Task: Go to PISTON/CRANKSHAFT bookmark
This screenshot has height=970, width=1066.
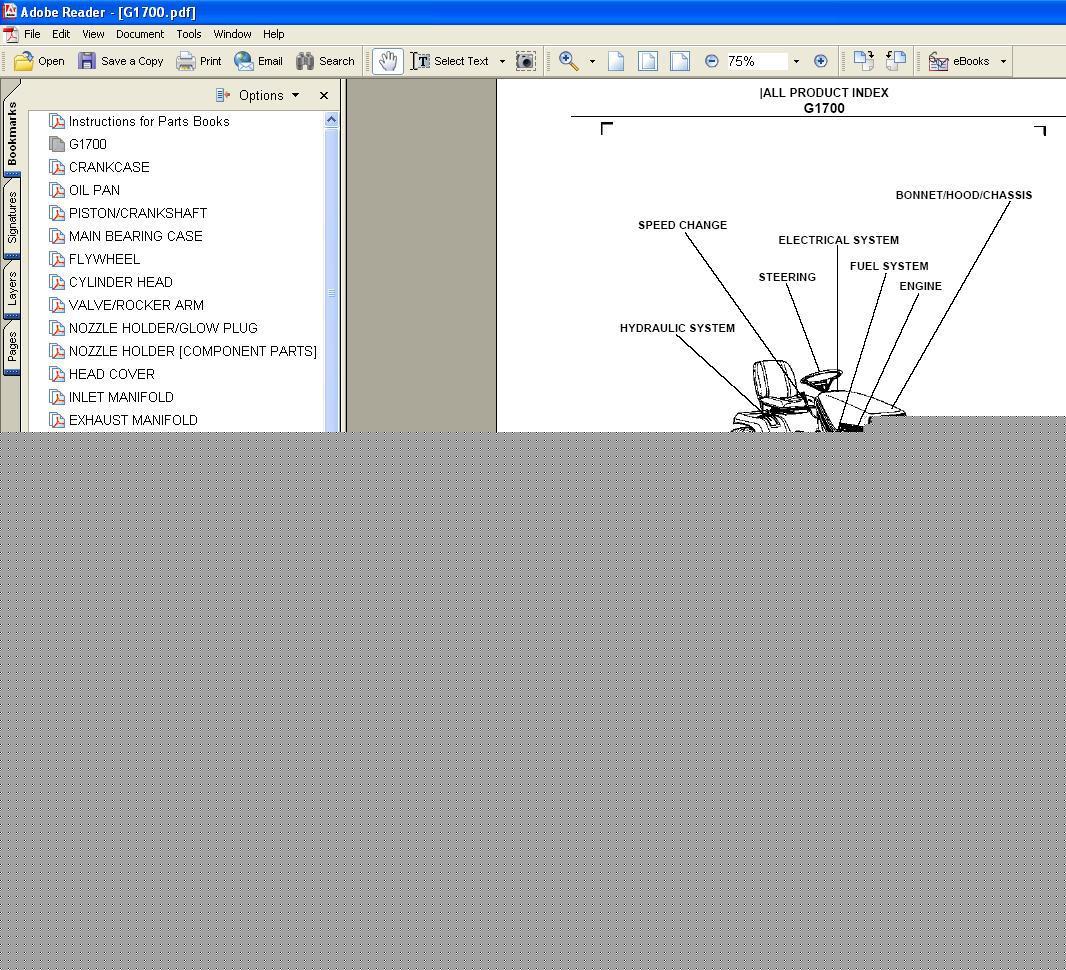Action: pos(137,213)
